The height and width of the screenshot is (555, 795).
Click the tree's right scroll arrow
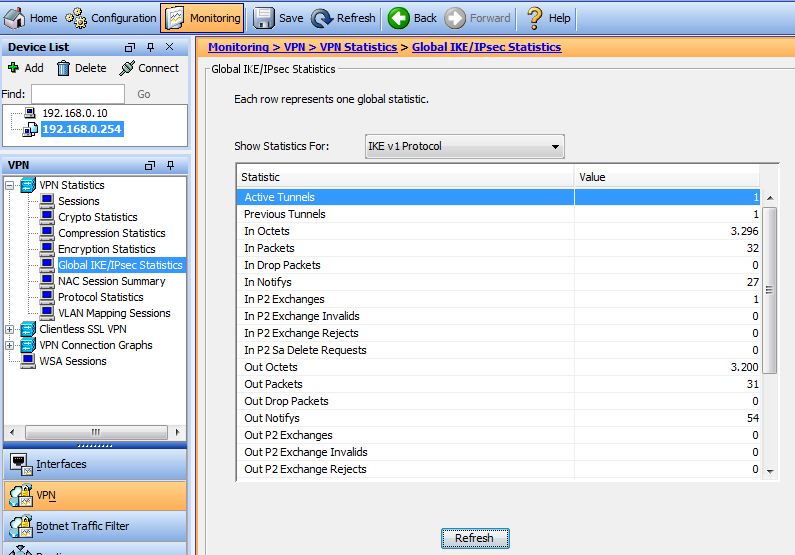[x=177, y=432]
